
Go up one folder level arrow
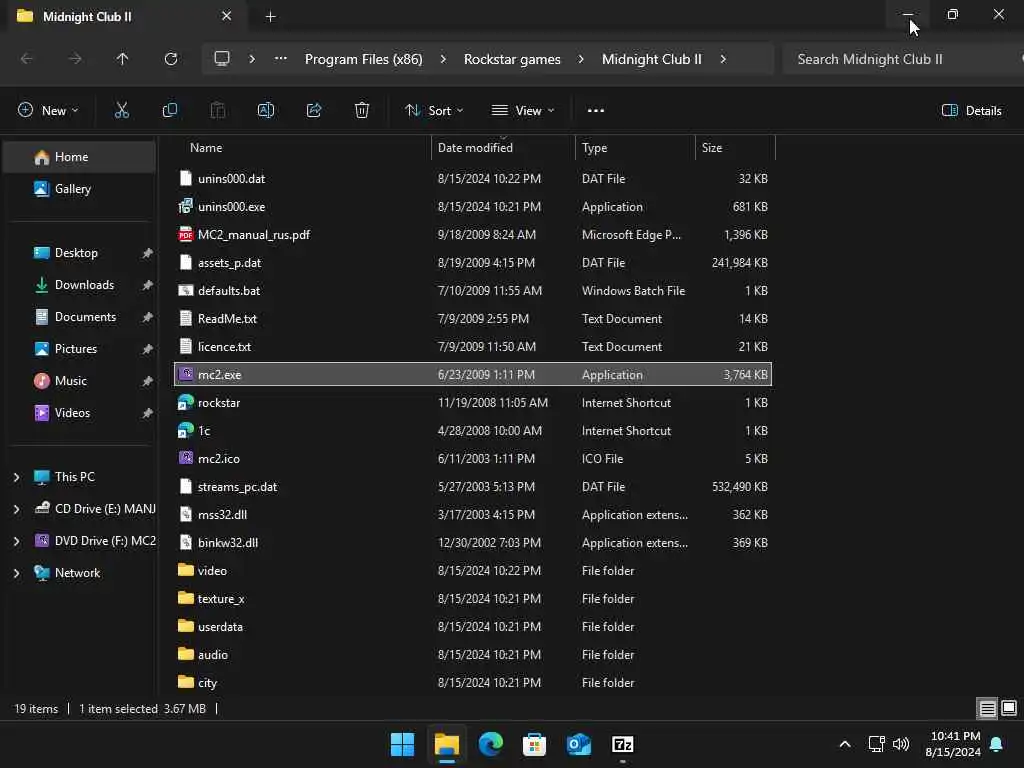tap(122, 59)
